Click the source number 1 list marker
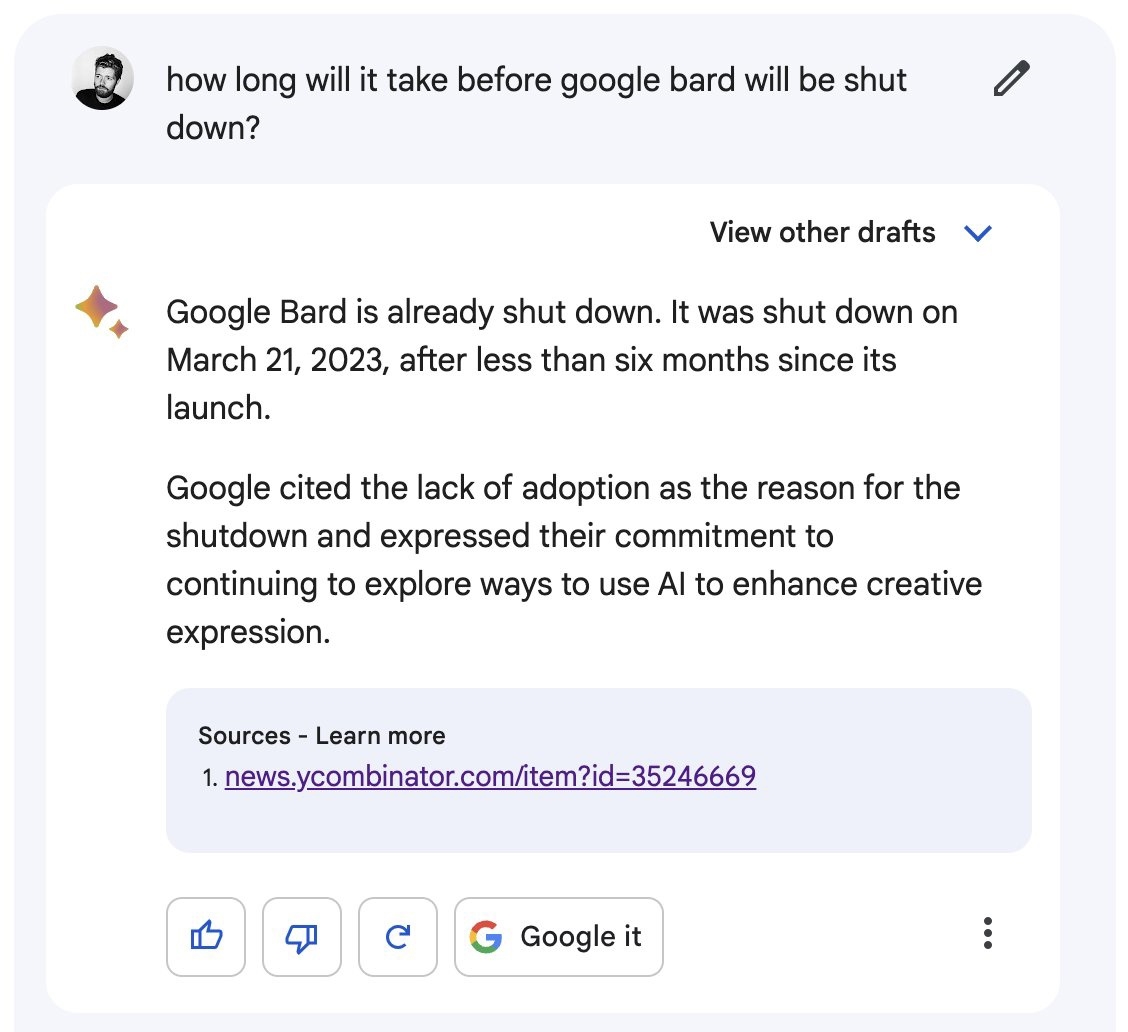 coord(210,777)
